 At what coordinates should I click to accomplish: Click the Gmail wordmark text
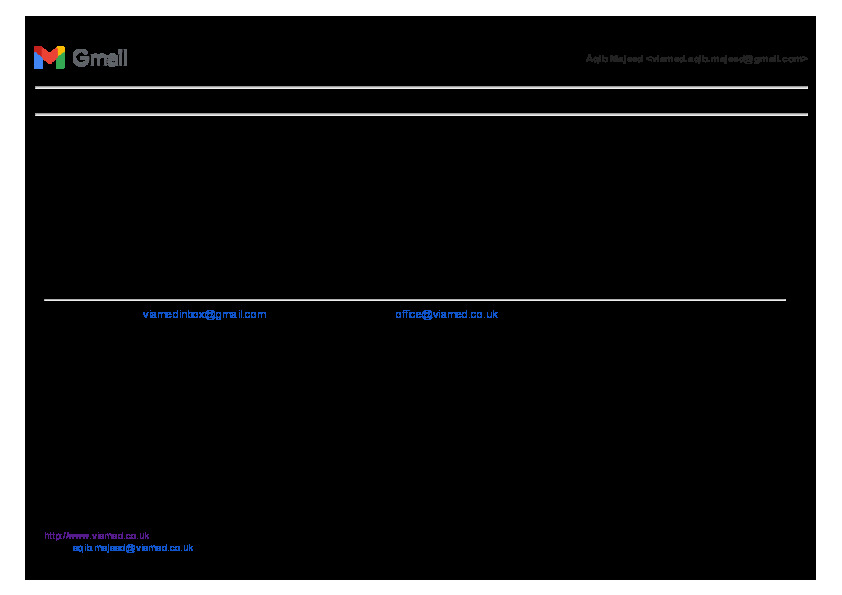(100, 58)
